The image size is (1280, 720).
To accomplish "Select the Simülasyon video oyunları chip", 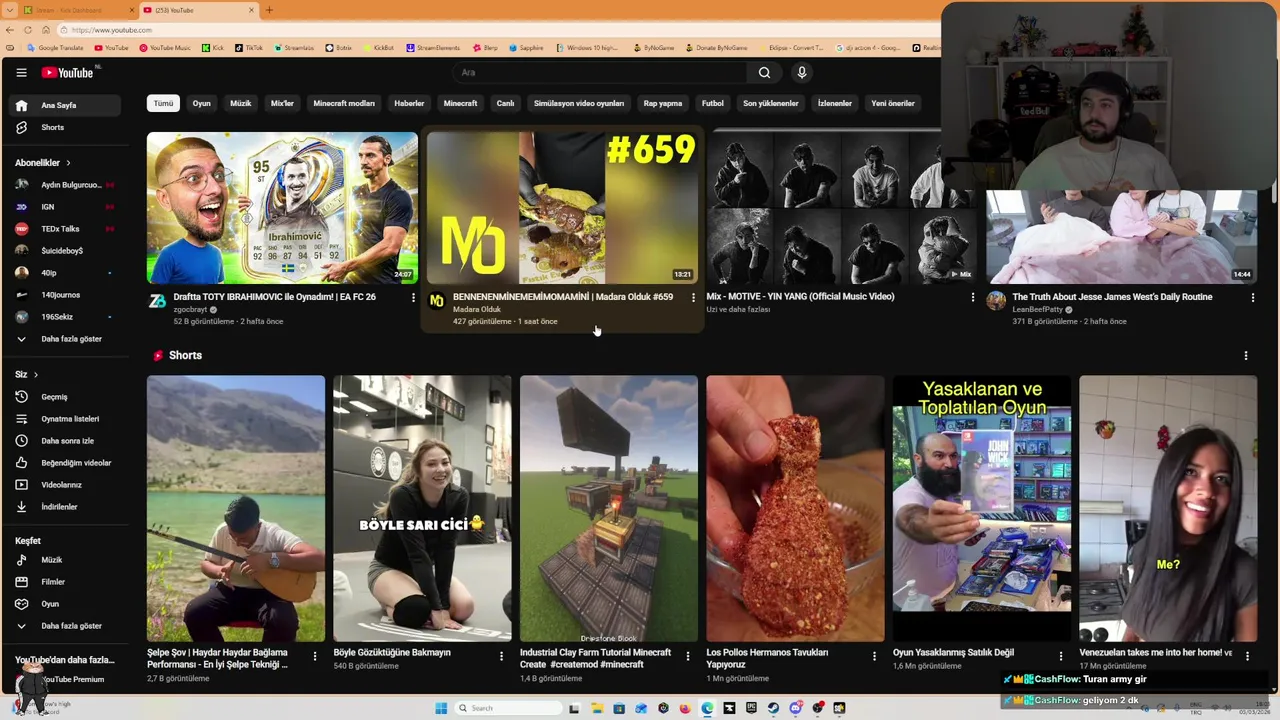I will click(579, 103).
